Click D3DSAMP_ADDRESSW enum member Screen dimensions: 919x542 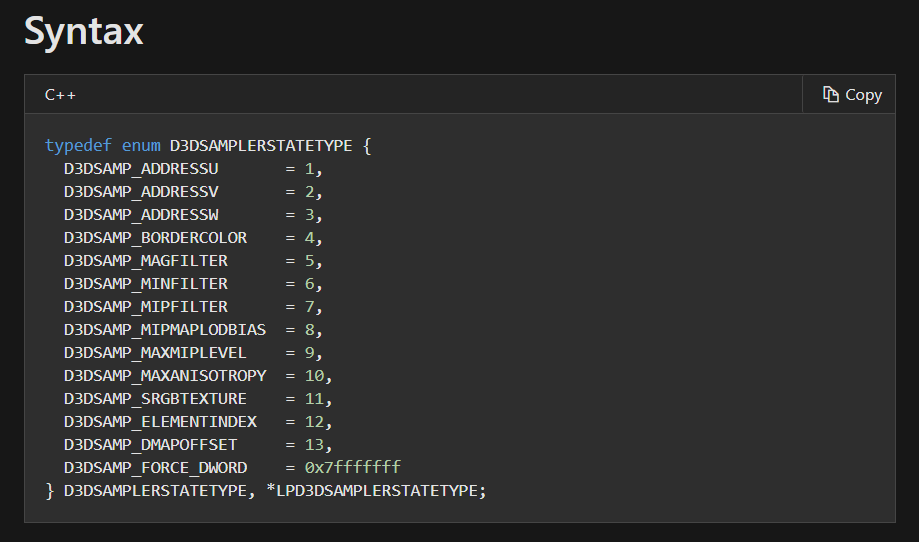(x=141, y=215)
